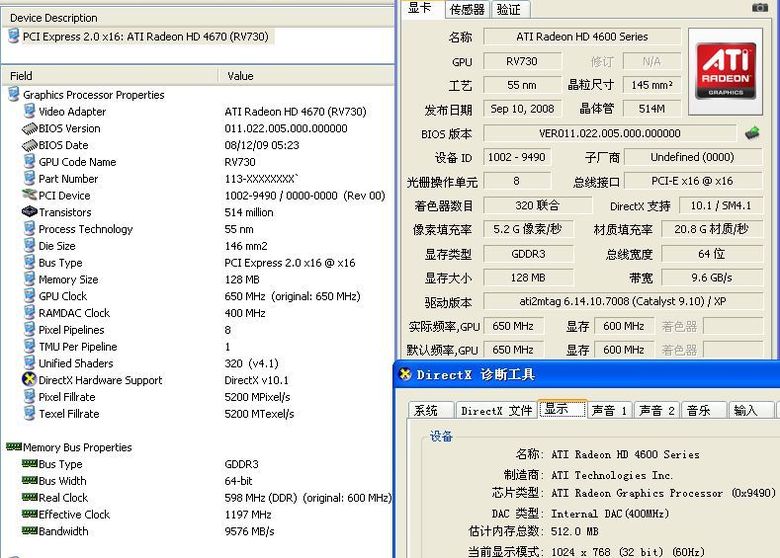Click the Effective Clock memory icon
780x558 pixels.
pos(29,514)
